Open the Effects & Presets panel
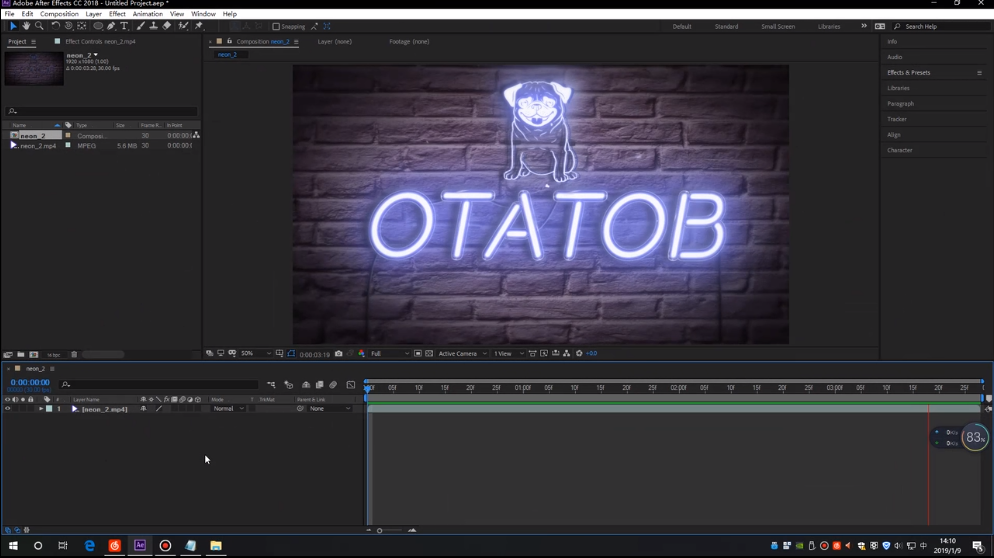994x558 pixels. tap(908, 73)
